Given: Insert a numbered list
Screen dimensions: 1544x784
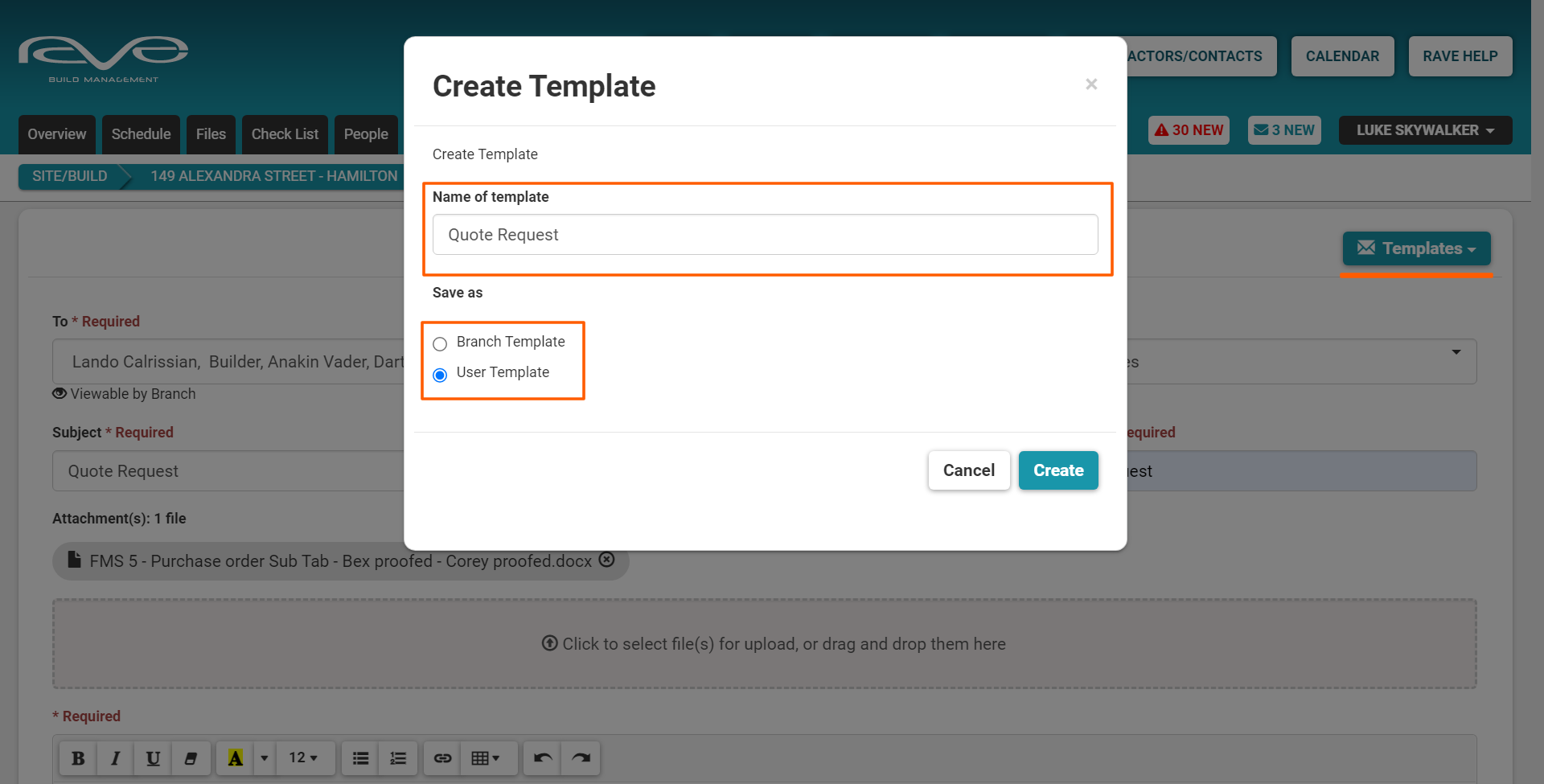Looking at the screenshot, I should click(x=398, y=758).
